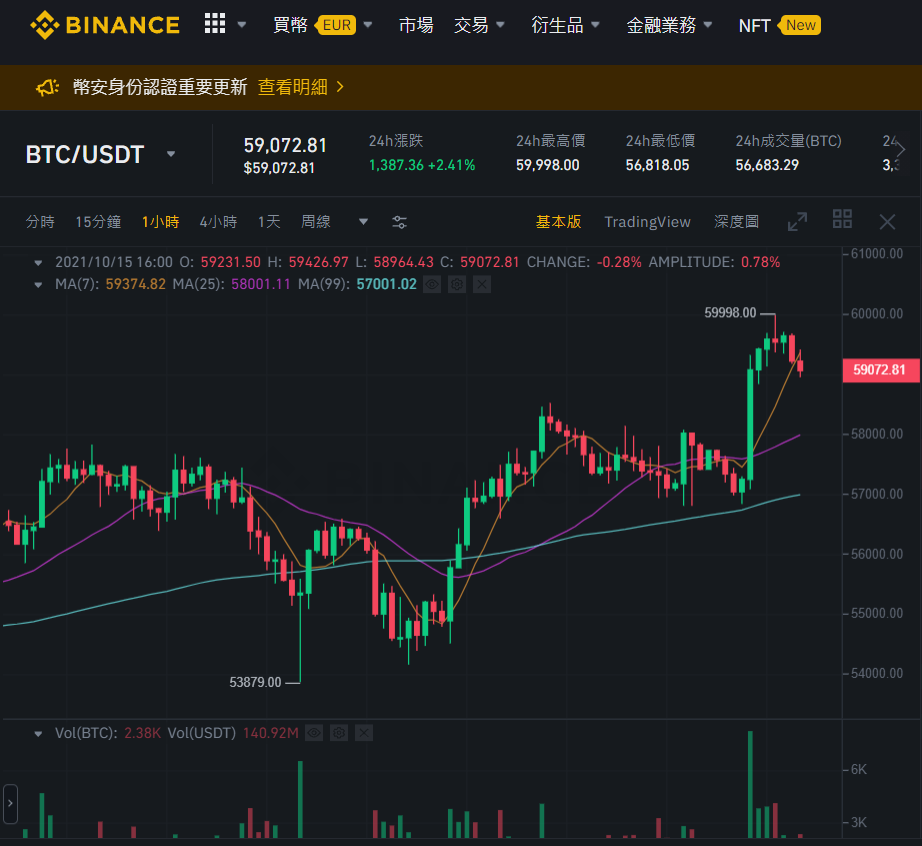922x846 pixels.
Task: Switch to the 深度圖 view
Action: pyautogui.click(x=736, y=222)
